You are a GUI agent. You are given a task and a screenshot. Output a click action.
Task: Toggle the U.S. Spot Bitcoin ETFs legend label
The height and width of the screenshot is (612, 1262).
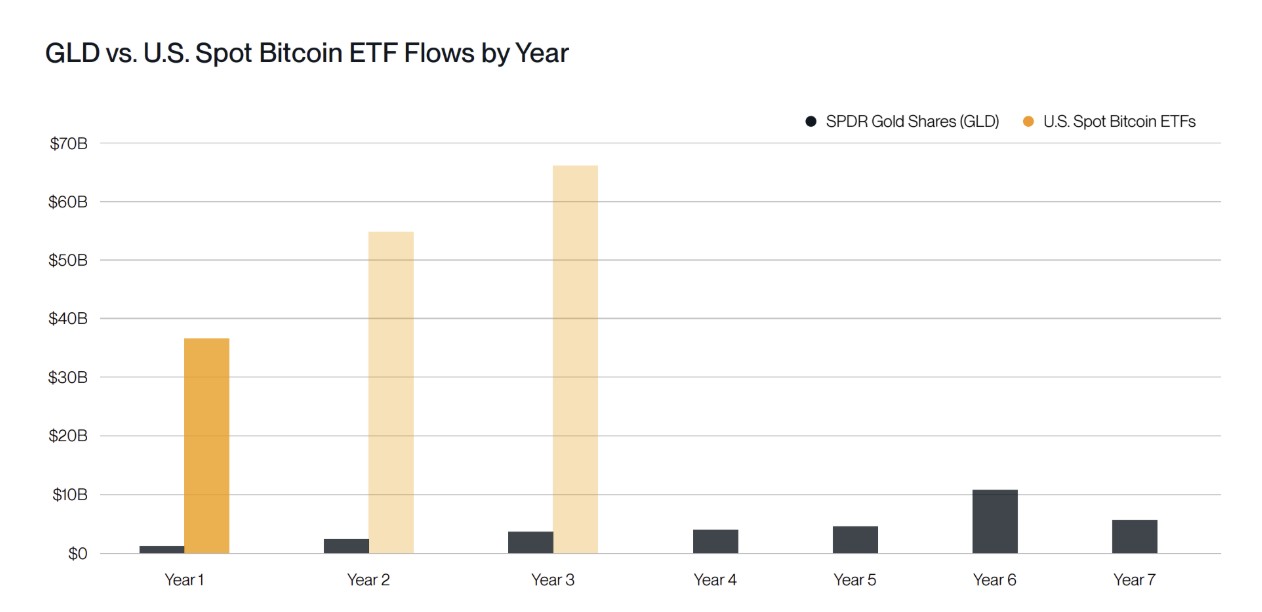click(x=1119, y=122)
